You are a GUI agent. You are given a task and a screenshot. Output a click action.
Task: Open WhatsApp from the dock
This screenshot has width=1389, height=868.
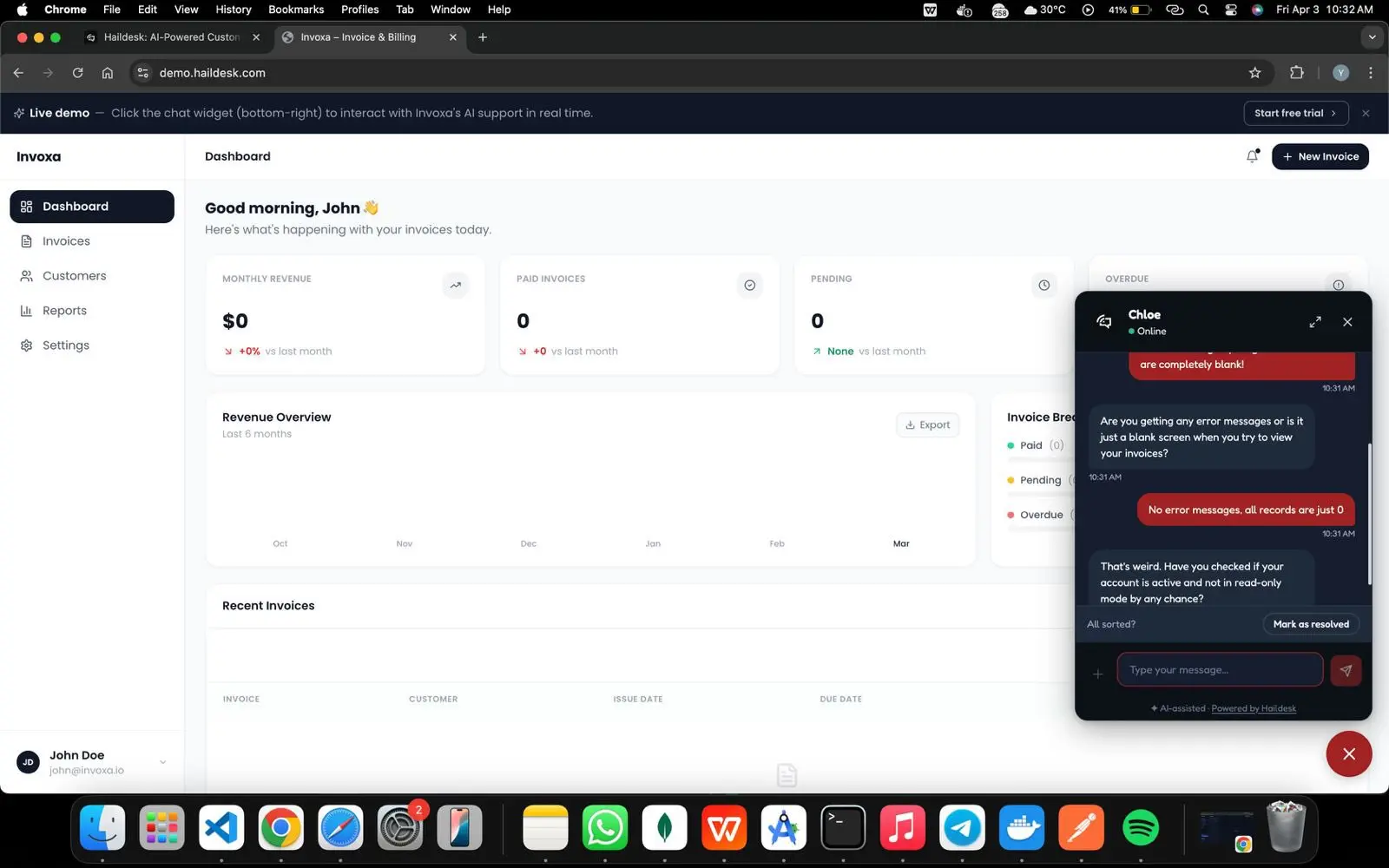point(605,827)
